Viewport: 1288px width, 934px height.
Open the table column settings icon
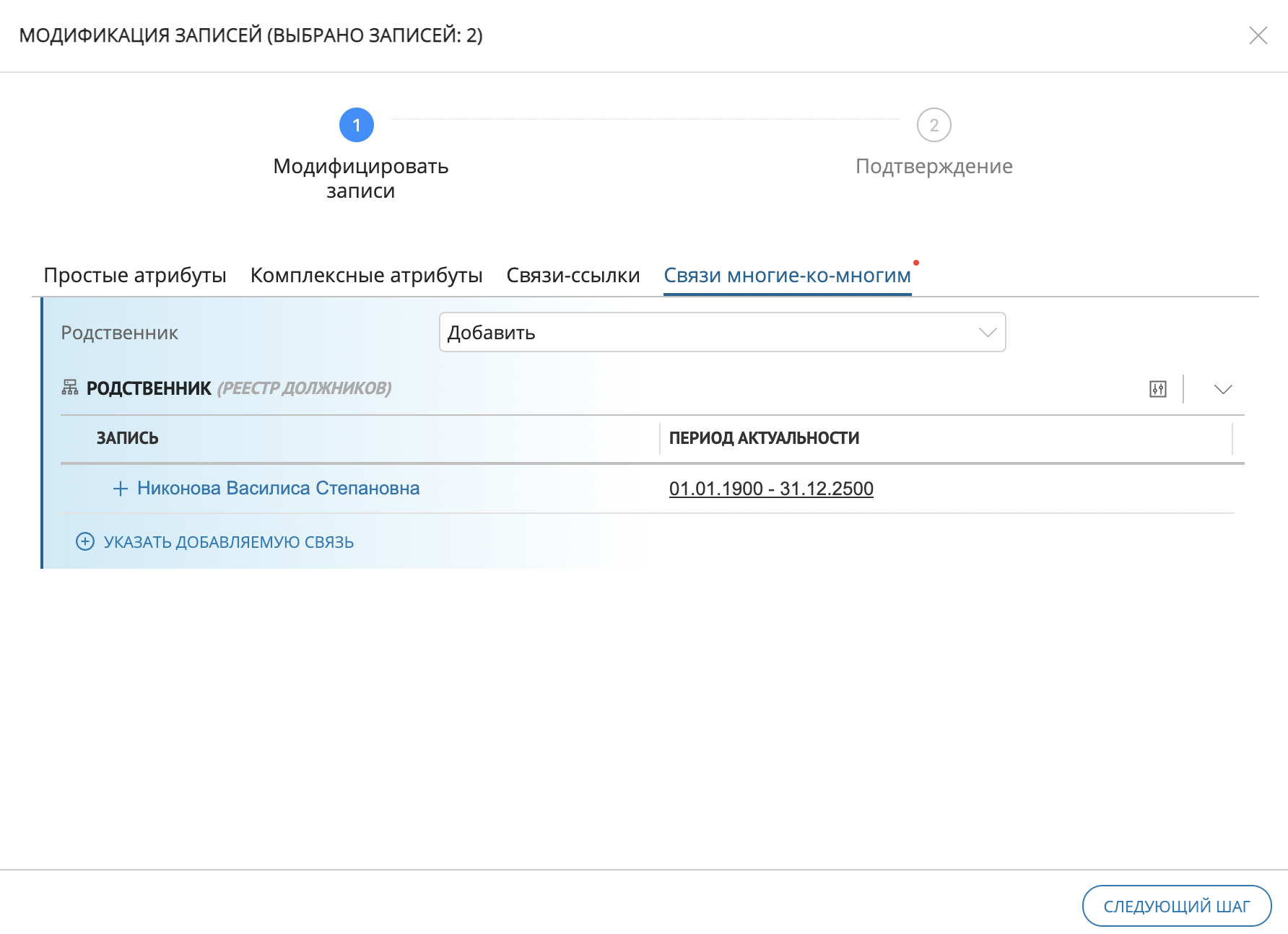click(x=1157, y=389)
